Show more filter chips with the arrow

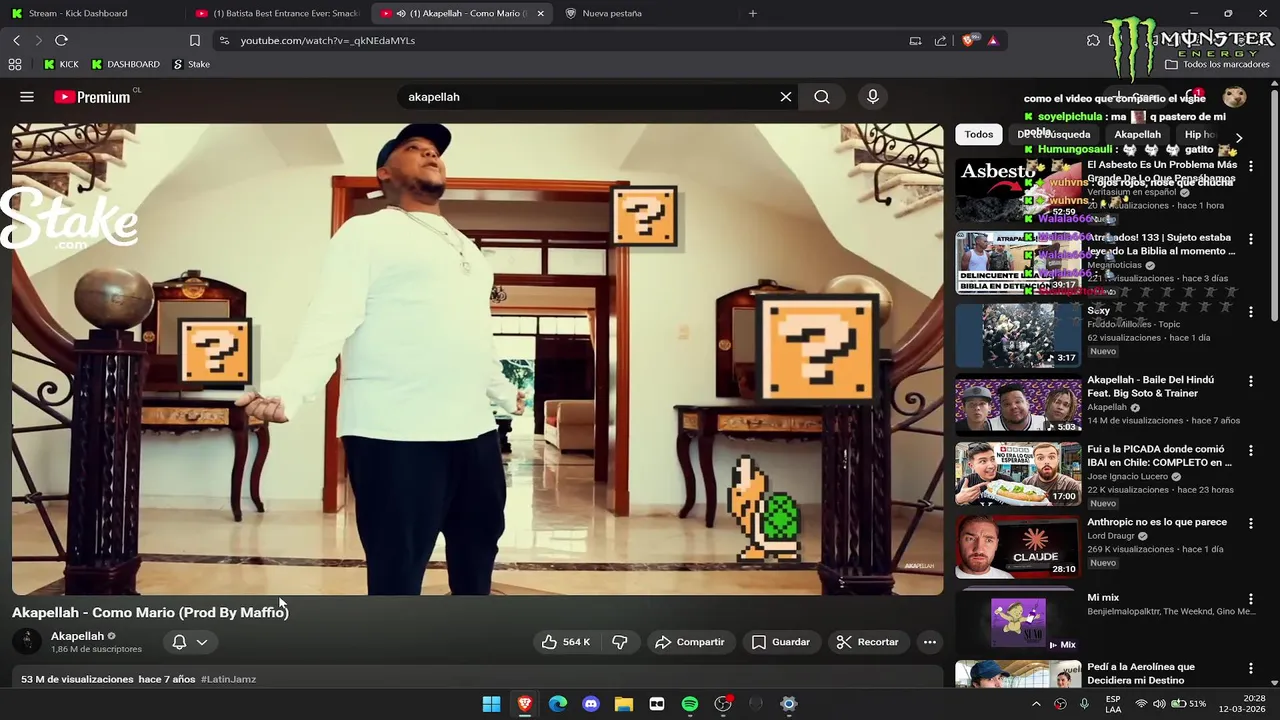pyautogui.click(x=1239, y=138)
